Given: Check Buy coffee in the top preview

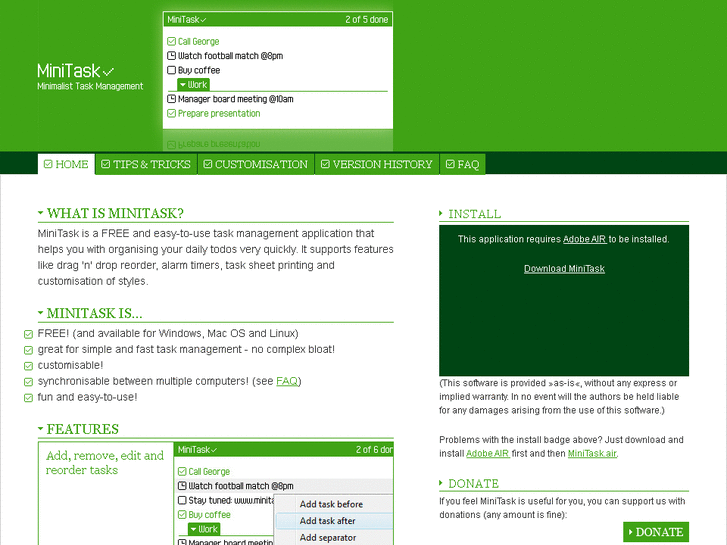Looking at the screenshot, I should click(171, 70).
